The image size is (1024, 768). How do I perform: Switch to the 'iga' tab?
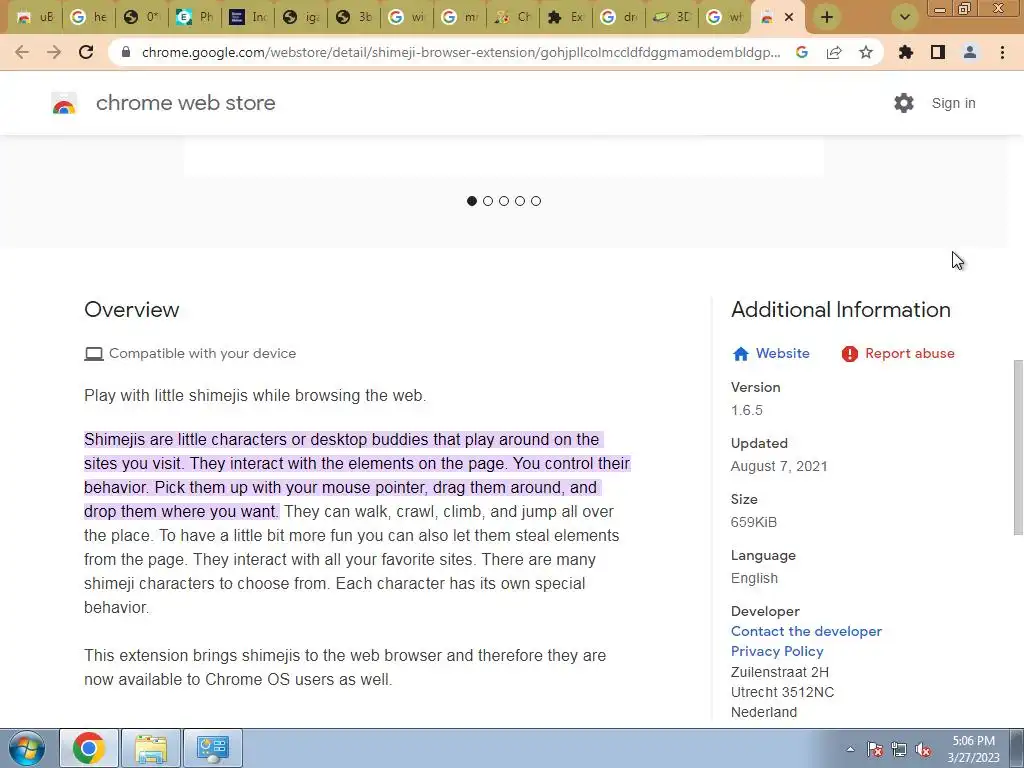pos(300,18)
